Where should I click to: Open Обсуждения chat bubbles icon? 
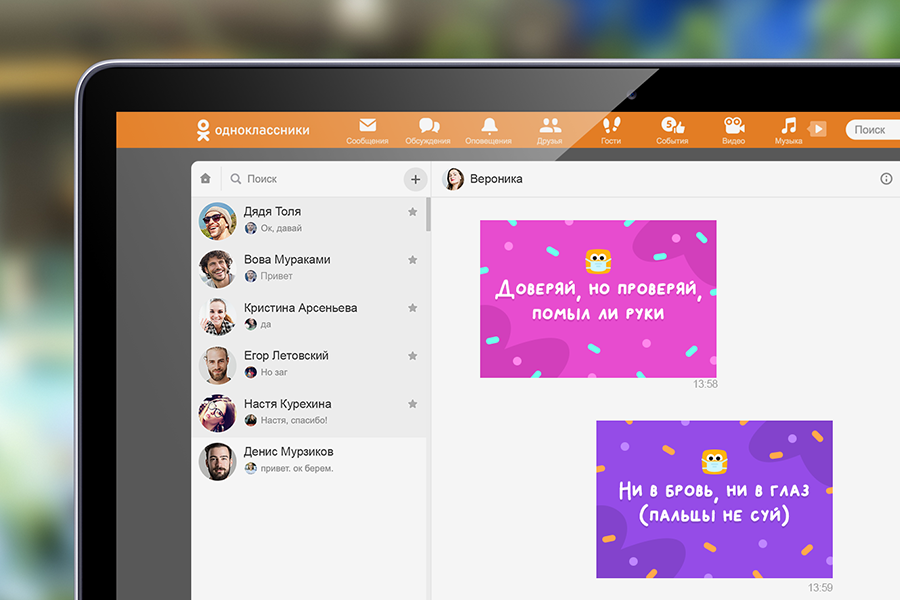pyautogui.click(x=429, y=125)
